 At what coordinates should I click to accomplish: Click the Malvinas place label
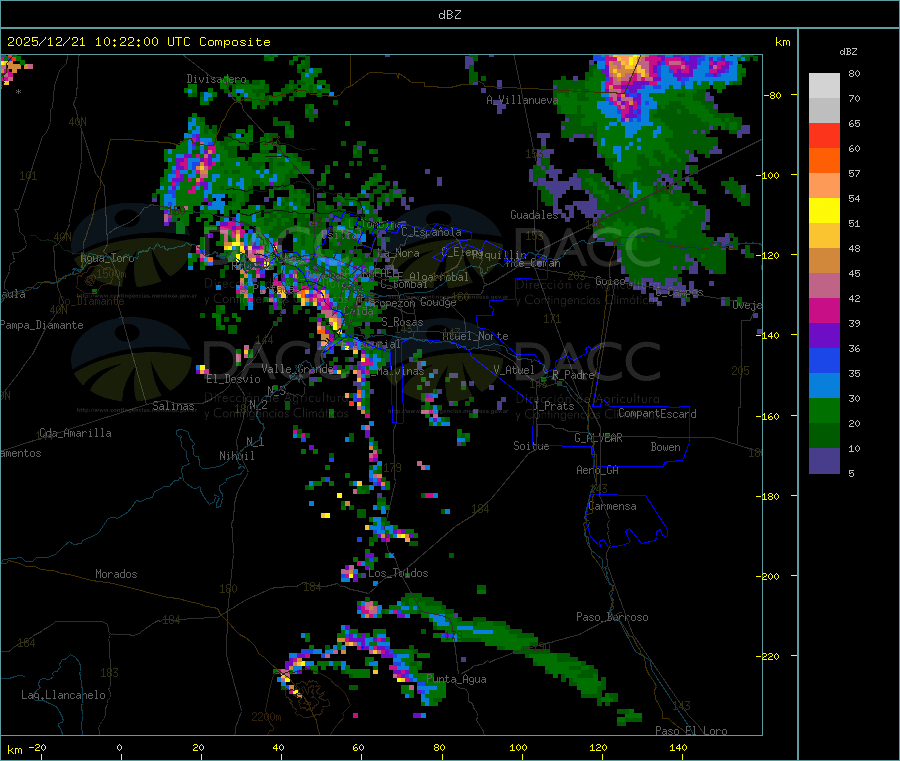pos(401,371)
